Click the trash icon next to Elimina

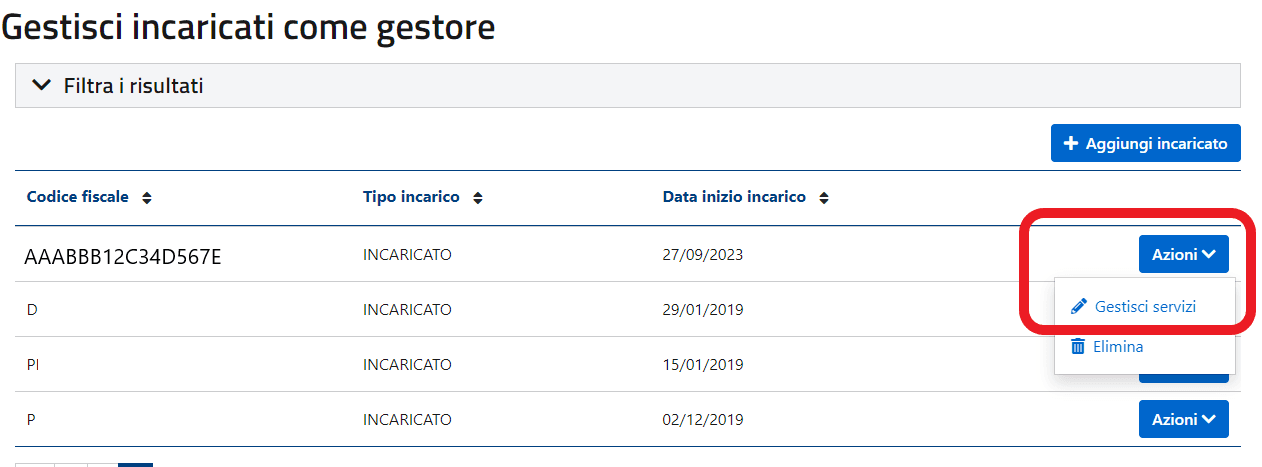point(1078,347)
